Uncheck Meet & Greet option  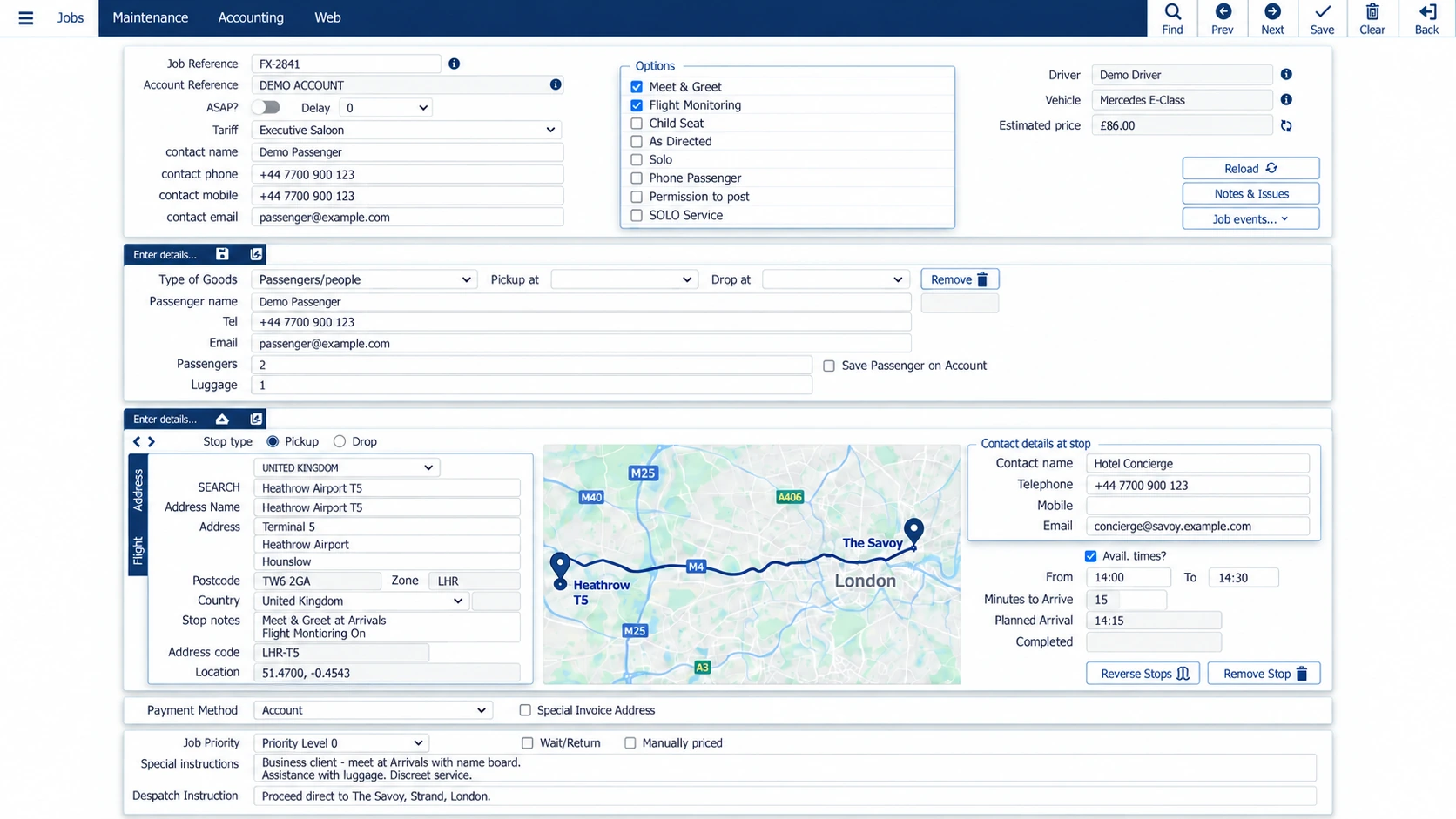637,86
